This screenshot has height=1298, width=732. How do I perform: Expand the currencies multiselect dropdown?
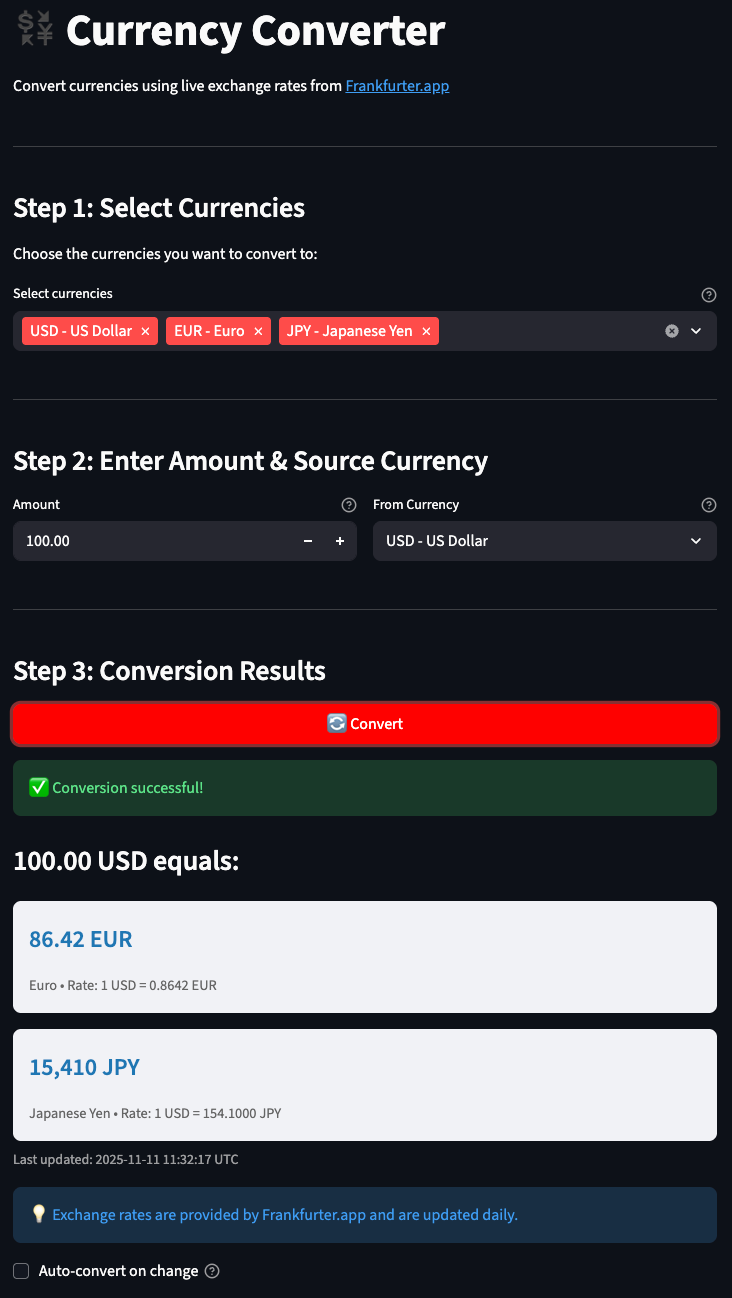pyautogui.click(x=697, y=330)
